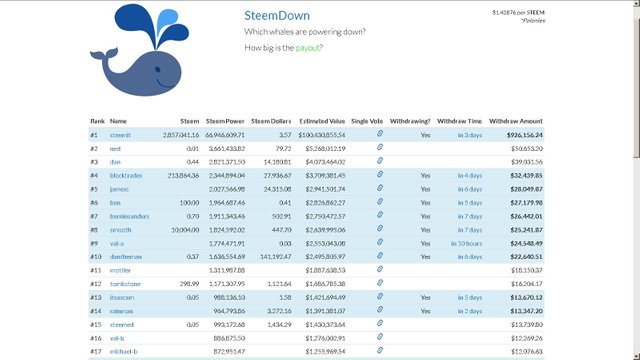This screenshot has height=360, width=640.
Task: Click the Single Vote column header
Action: pos(367,121)
